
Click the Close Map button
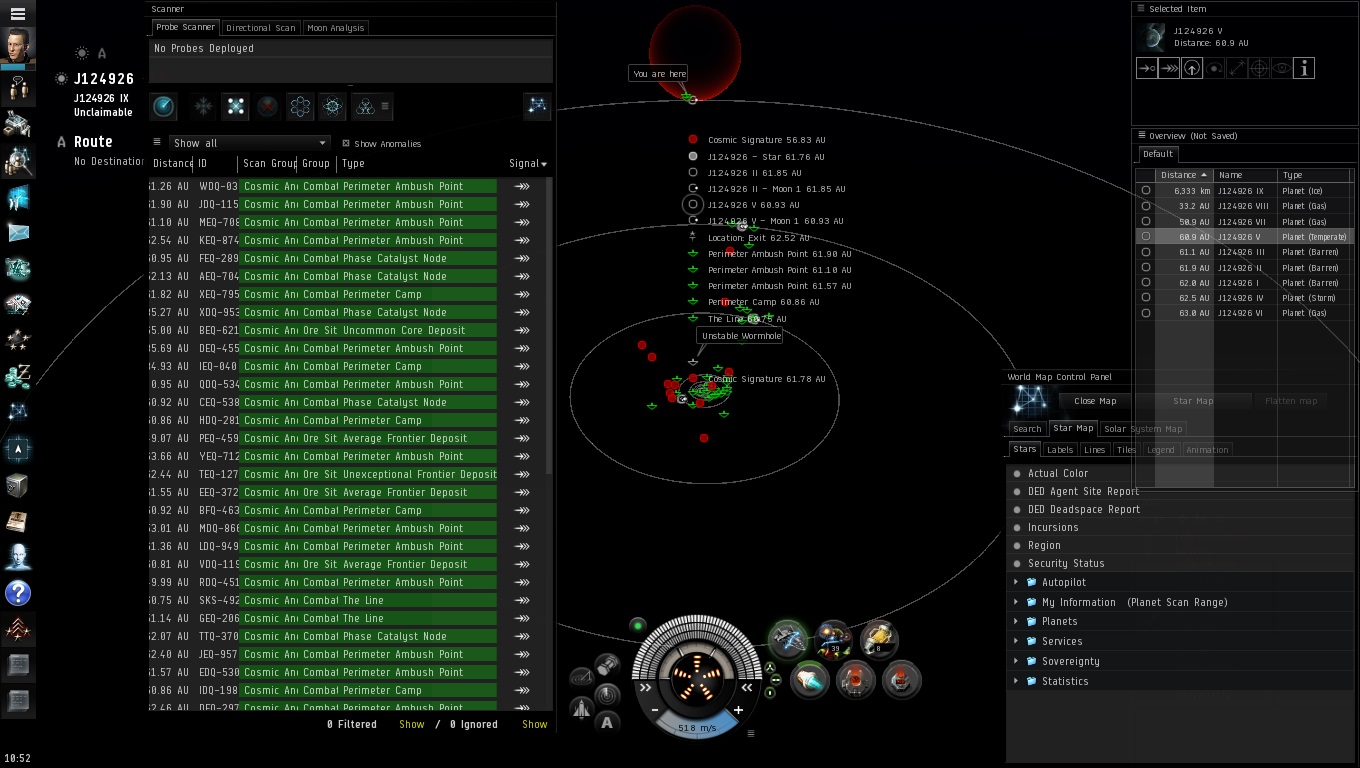point(1095,401)
